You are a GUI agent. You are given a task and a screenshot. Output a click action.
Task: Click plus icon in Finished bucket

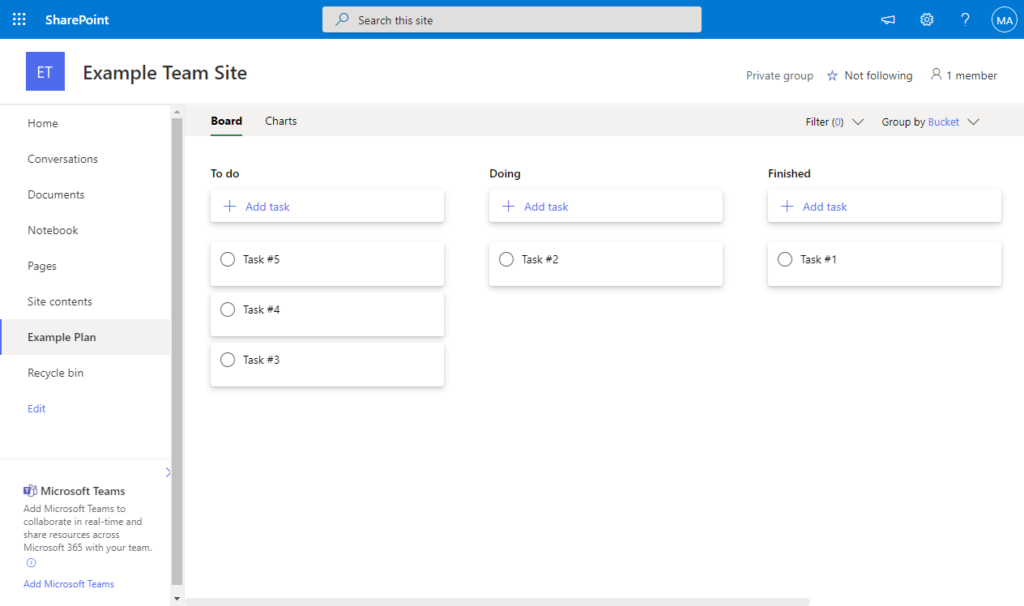click(x=787, y=206)
